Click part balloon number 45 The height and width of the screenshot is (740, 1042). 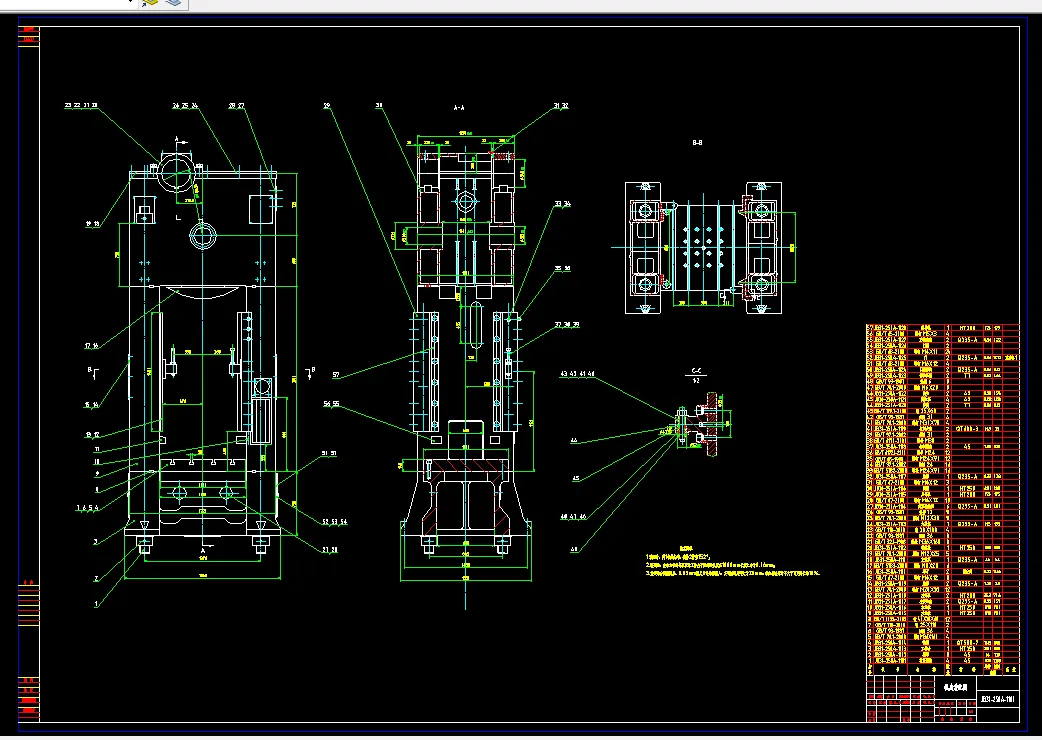575,479
